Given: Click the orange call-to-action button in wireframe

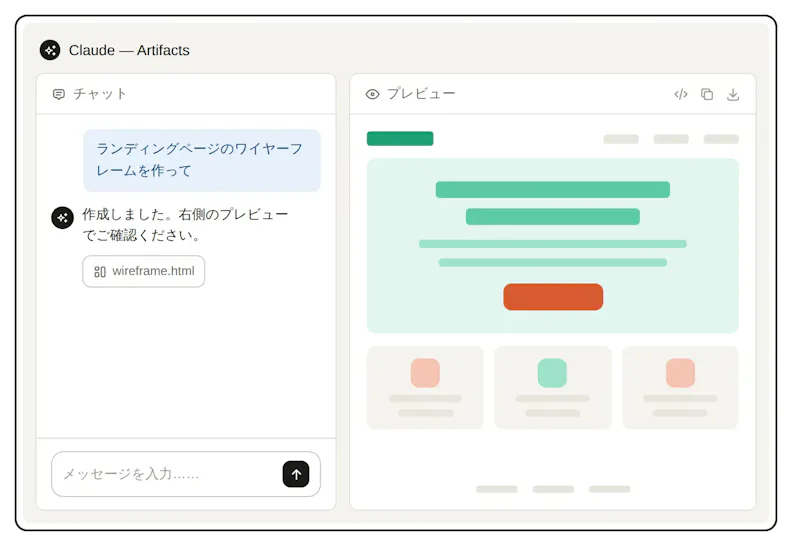Looking at the screenshot, I should click(x=553, y=297).
